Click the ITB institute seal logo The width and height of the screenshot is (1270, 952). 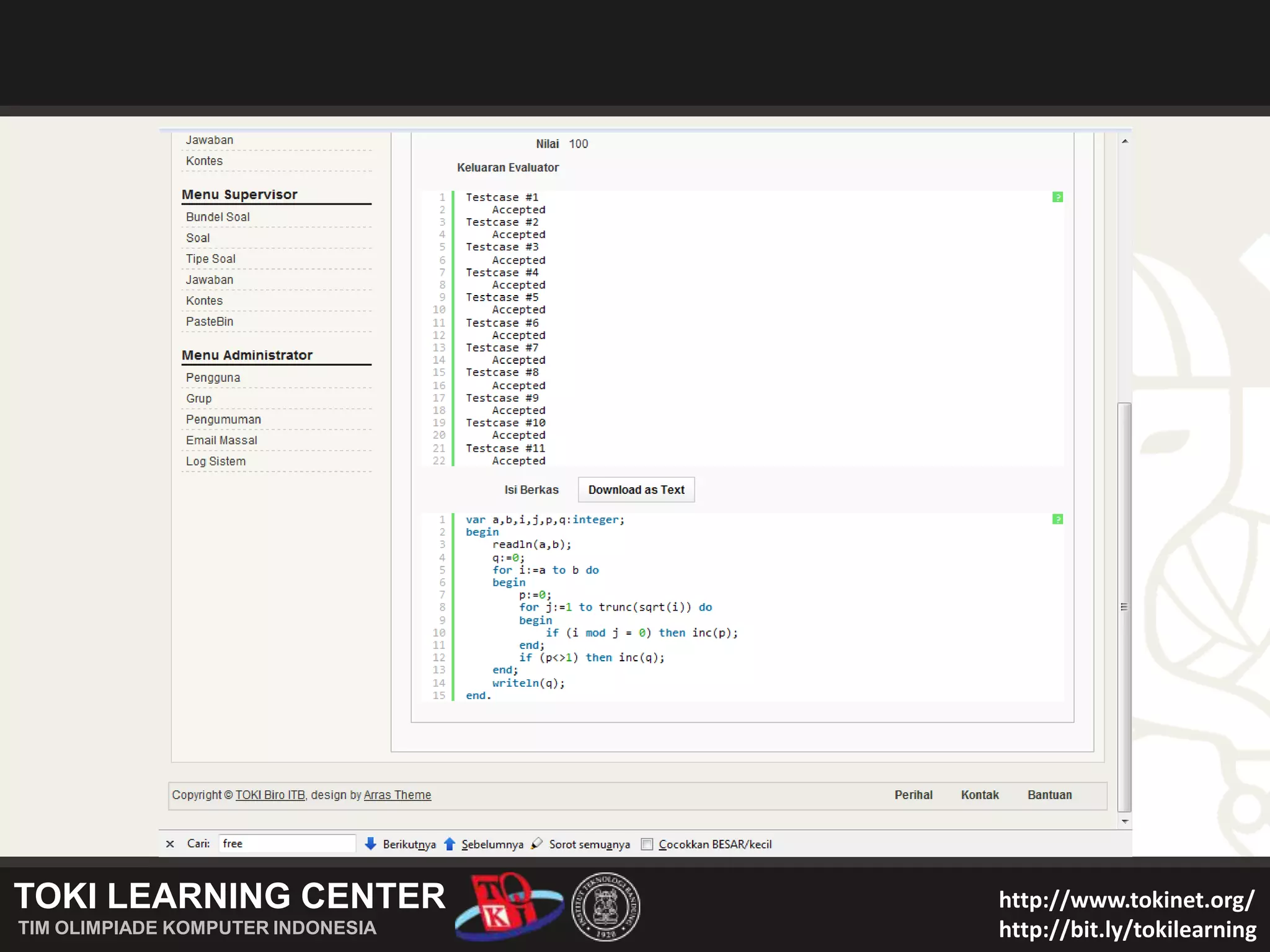pyautogui.click(x=605, y=907)
